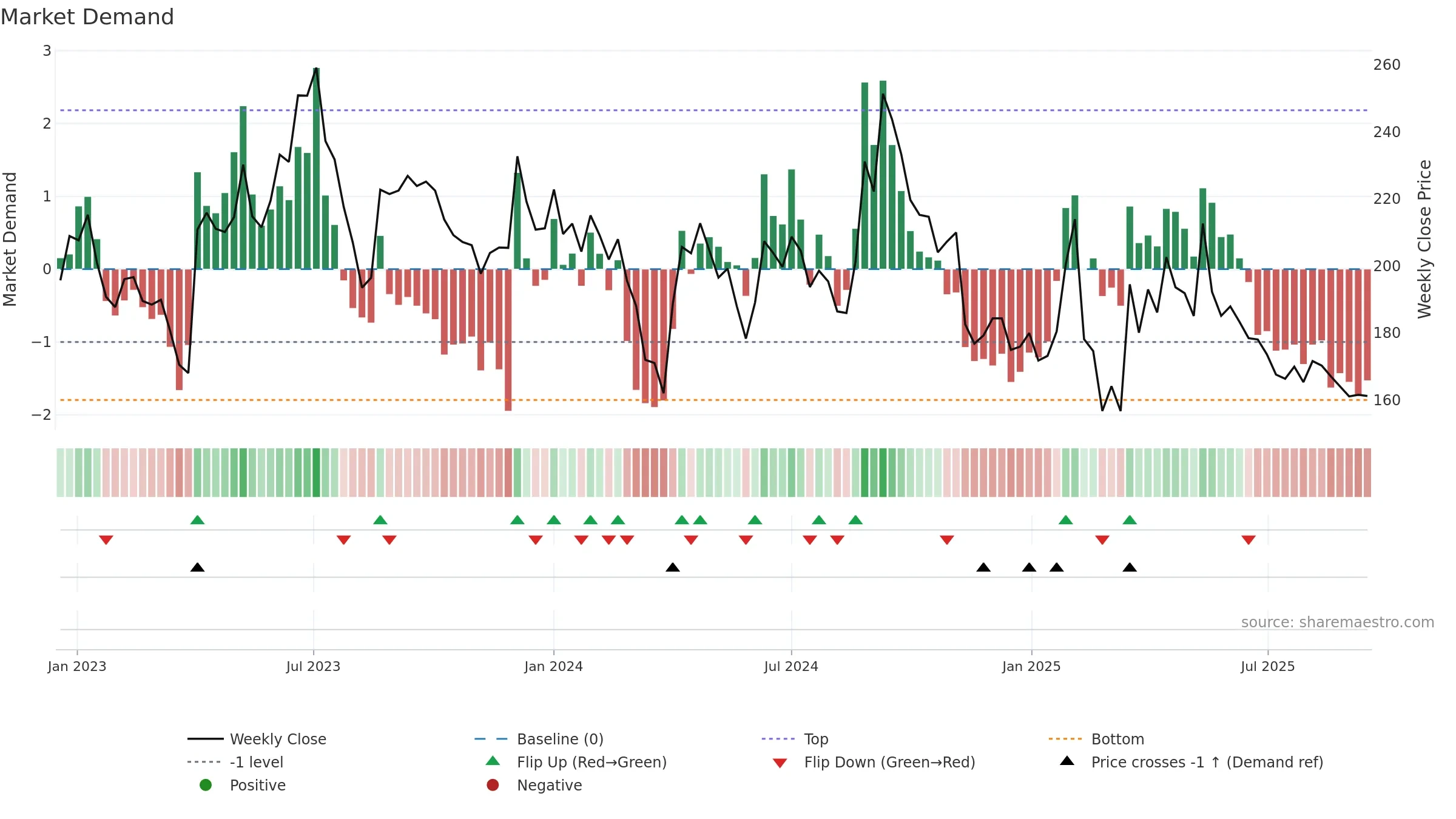Click the −2 tick on the demand axis

(42, 415)
